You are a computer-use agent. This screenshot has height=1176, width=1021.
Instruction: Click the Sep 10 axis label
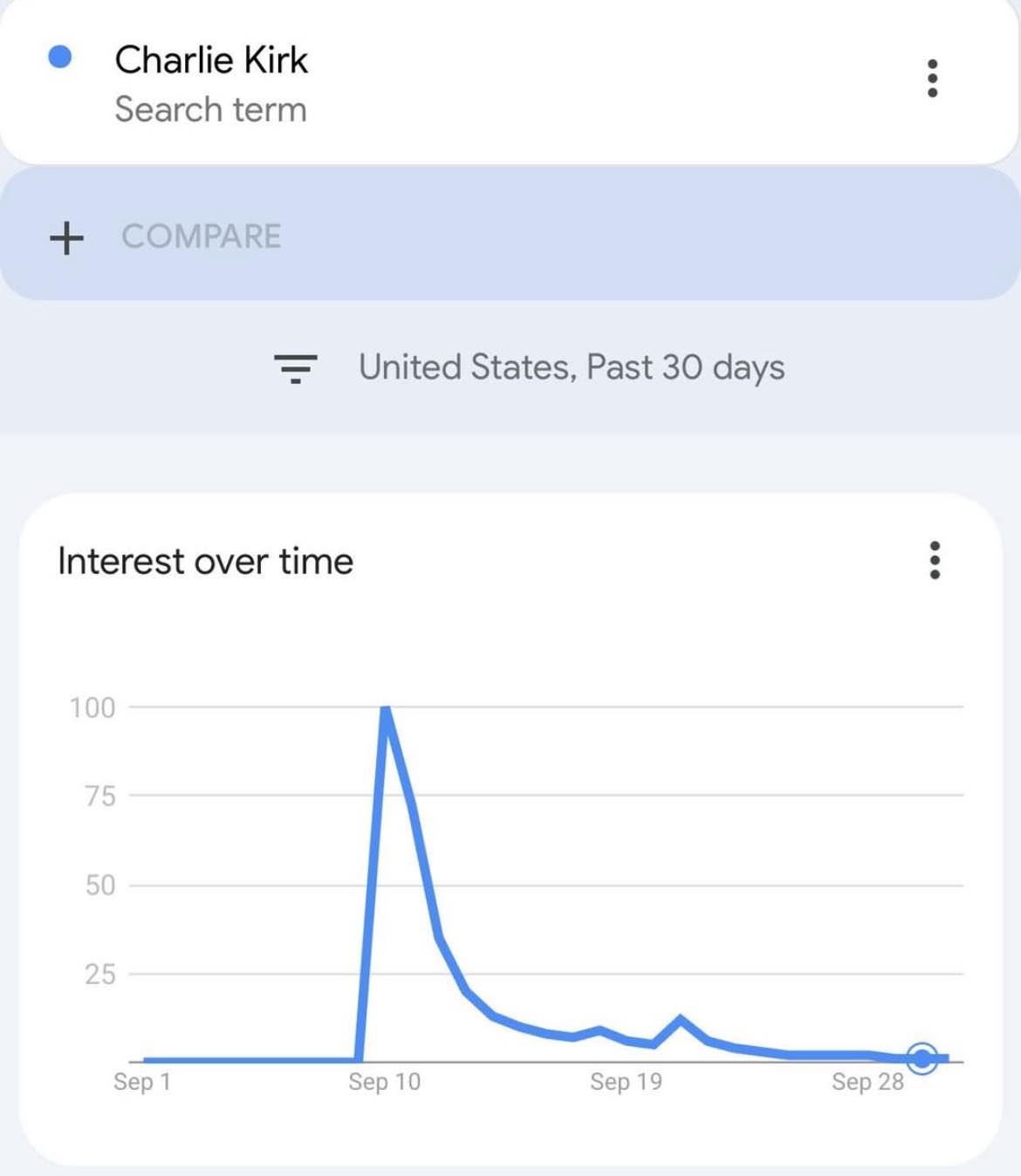tap(384, 1082)
